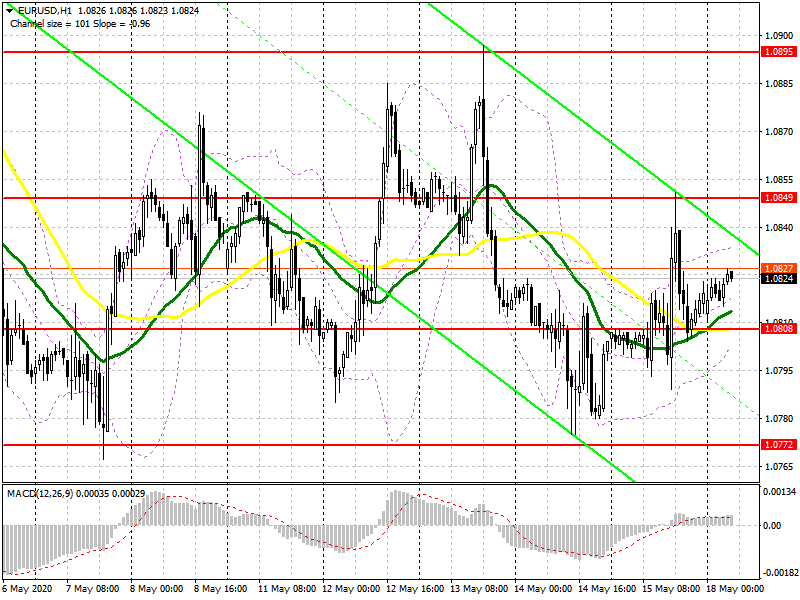Click the 14 May 00:00 time marker
800x600 pixels.
[x=541, y=589]
